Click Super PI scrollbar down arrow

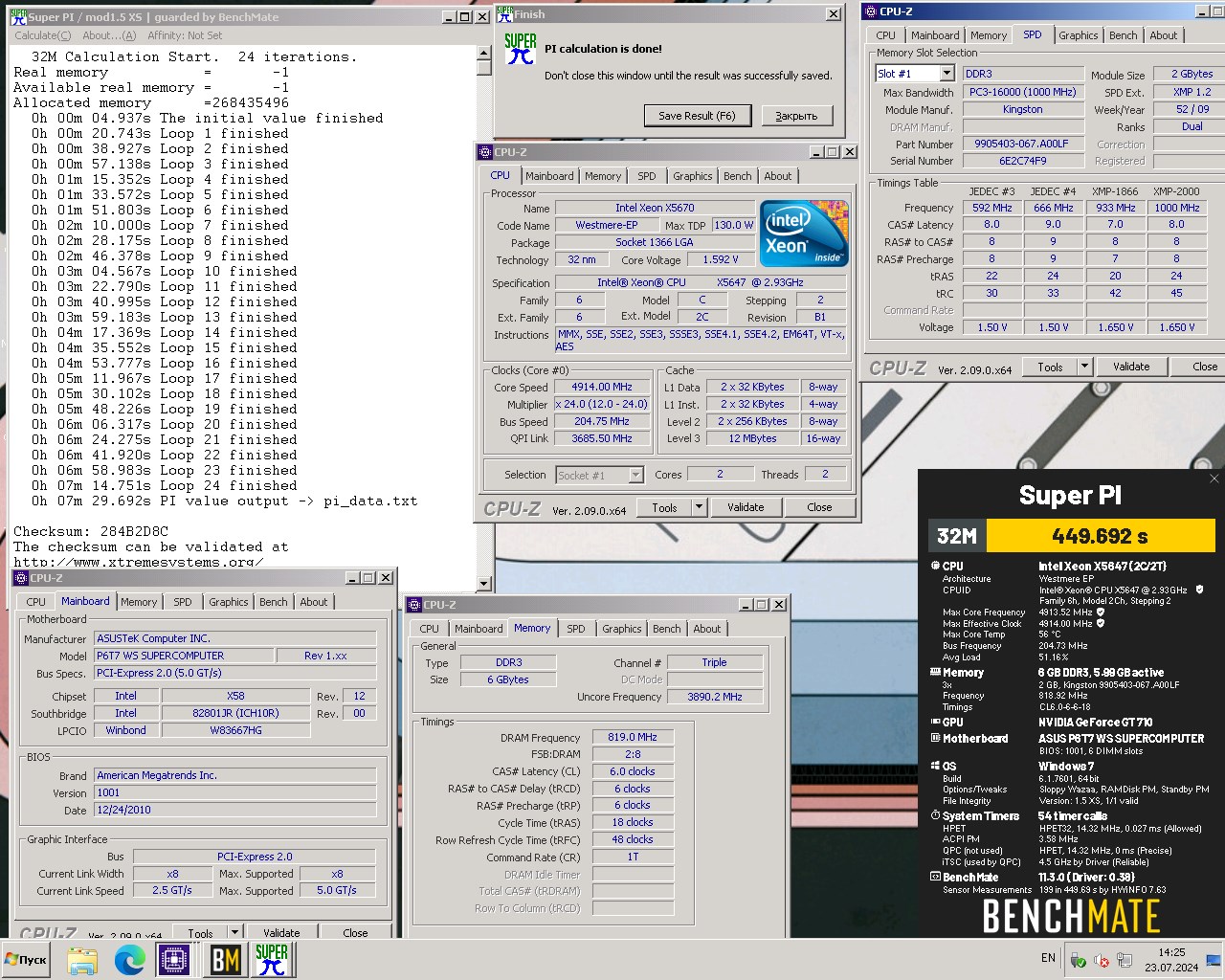pyautogui.click(x=483, y=584)
